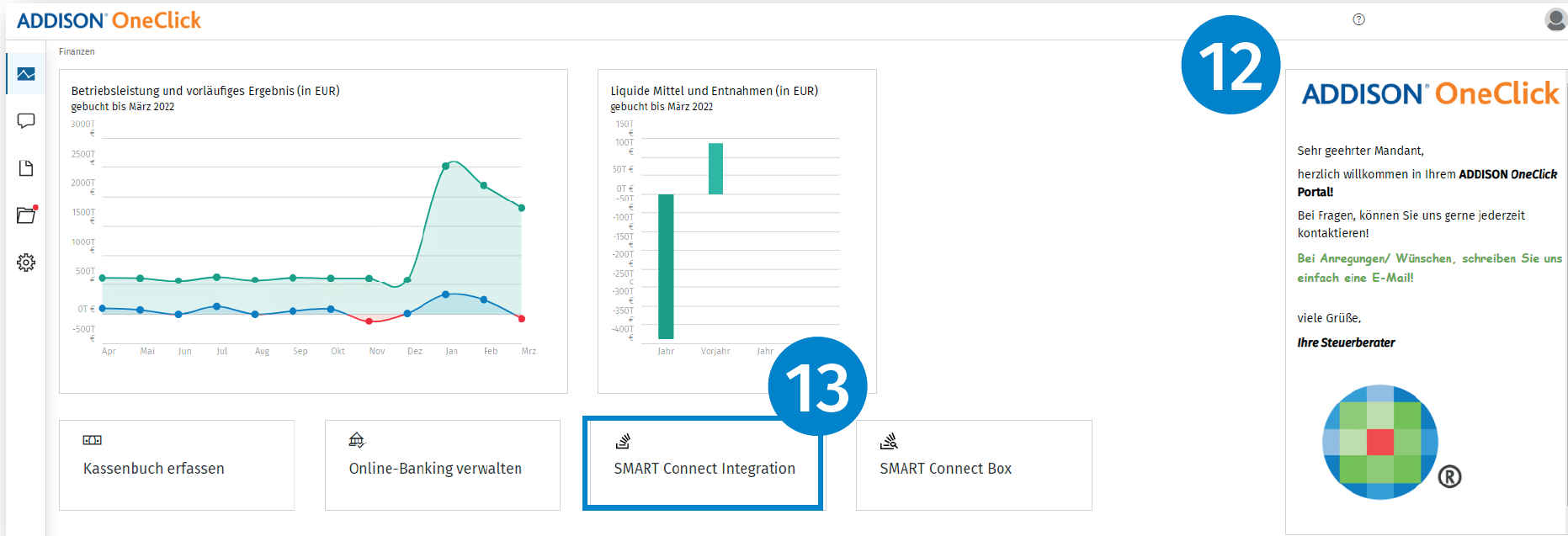Image resolution: width=1568 pixels, height=536 pixels.
Task: Open the documents page icon in sidebar
Action: pos(26,168)
